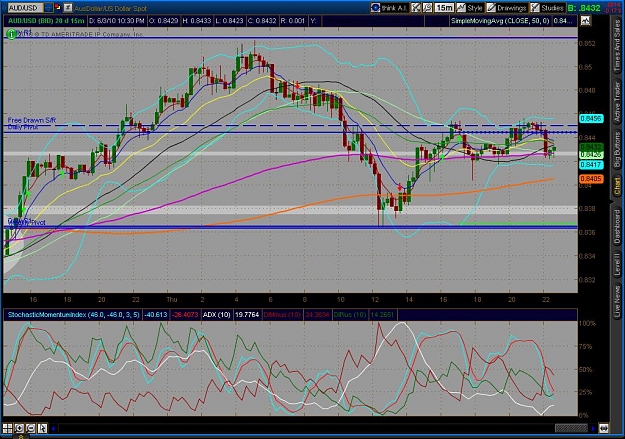Click the small chart icon below Studies
This screenshot has height=439, width=625.
(586, 21)
